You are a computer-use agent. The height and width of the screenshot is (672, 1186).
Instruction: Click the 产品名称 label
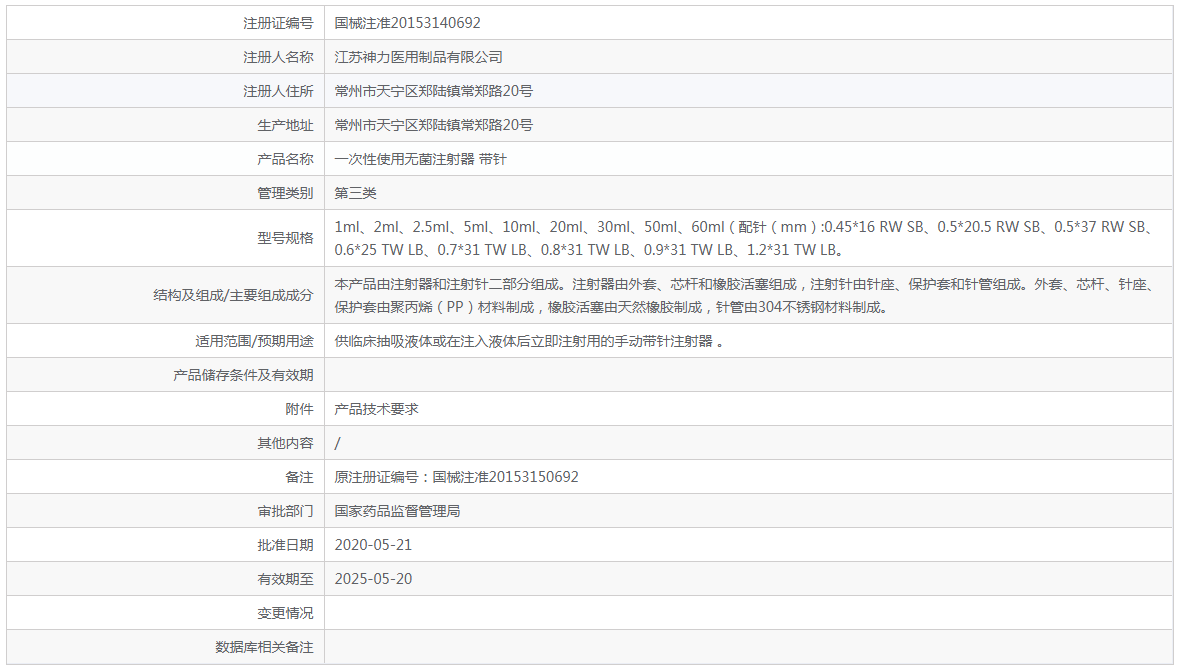point(285,160)
